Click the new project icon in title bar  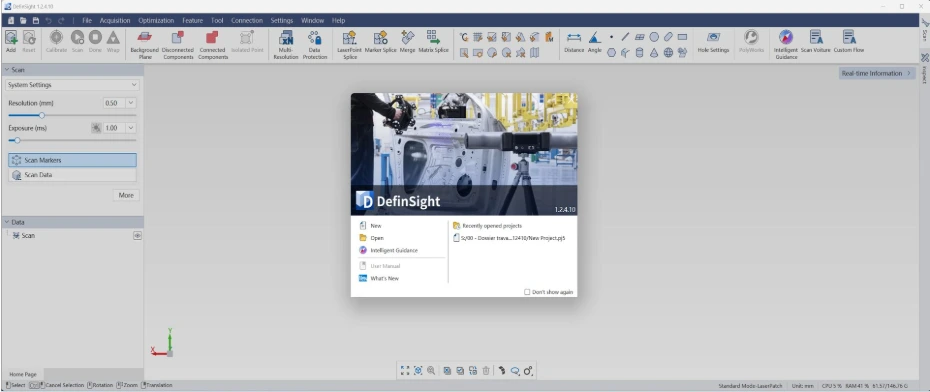click(10, 20)
